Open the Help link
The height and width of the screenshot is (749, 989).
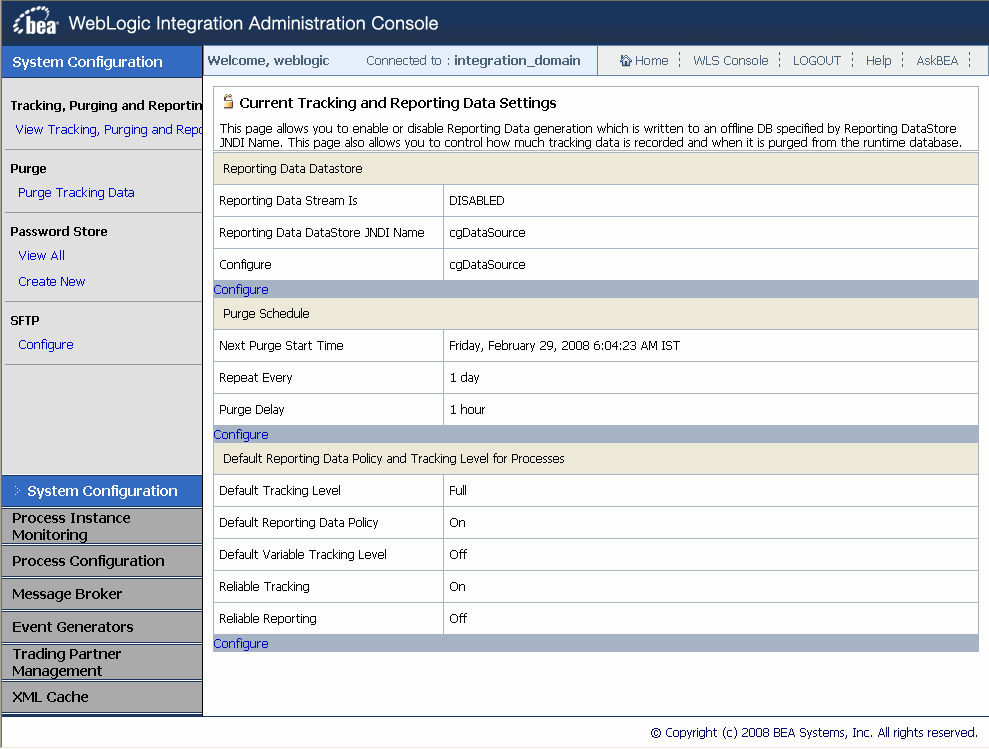pos(878,61)
